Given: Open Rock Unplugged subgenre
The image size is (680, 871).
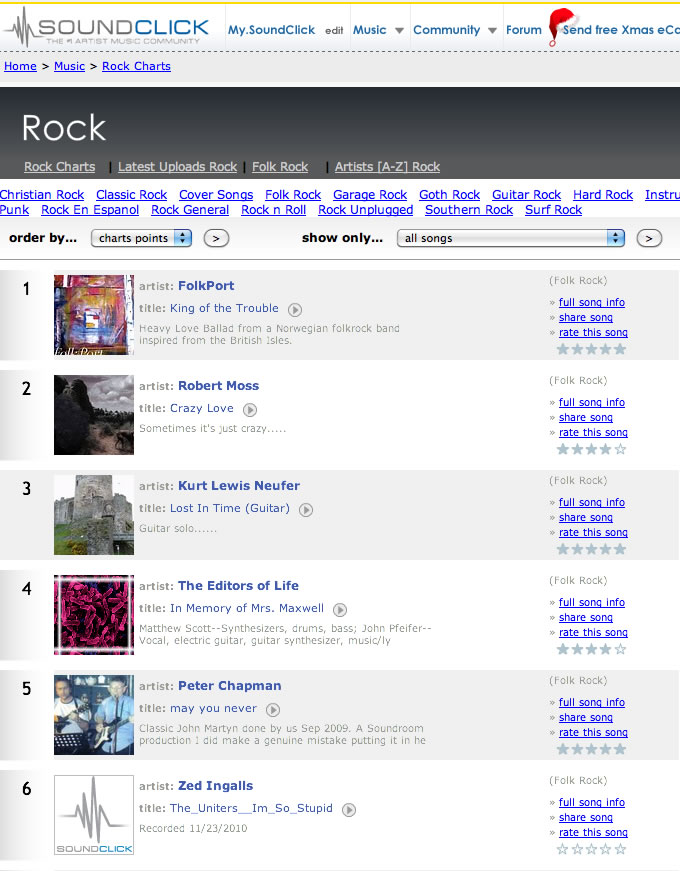Looking at the screenshot, I should 366,210.
